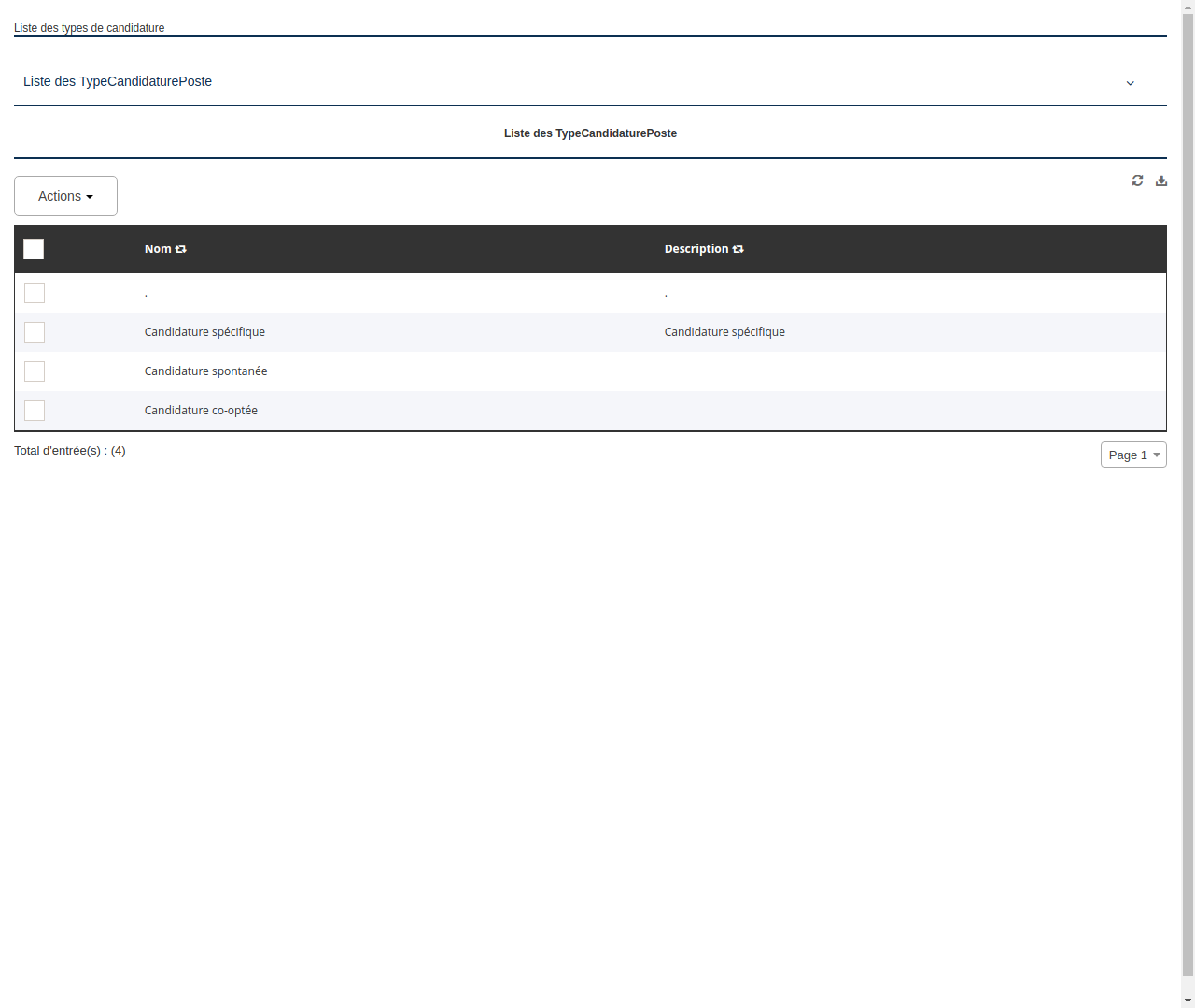Click the Liste des types de candidature link
1195x1008 pixels.
[x=89, y=28]
